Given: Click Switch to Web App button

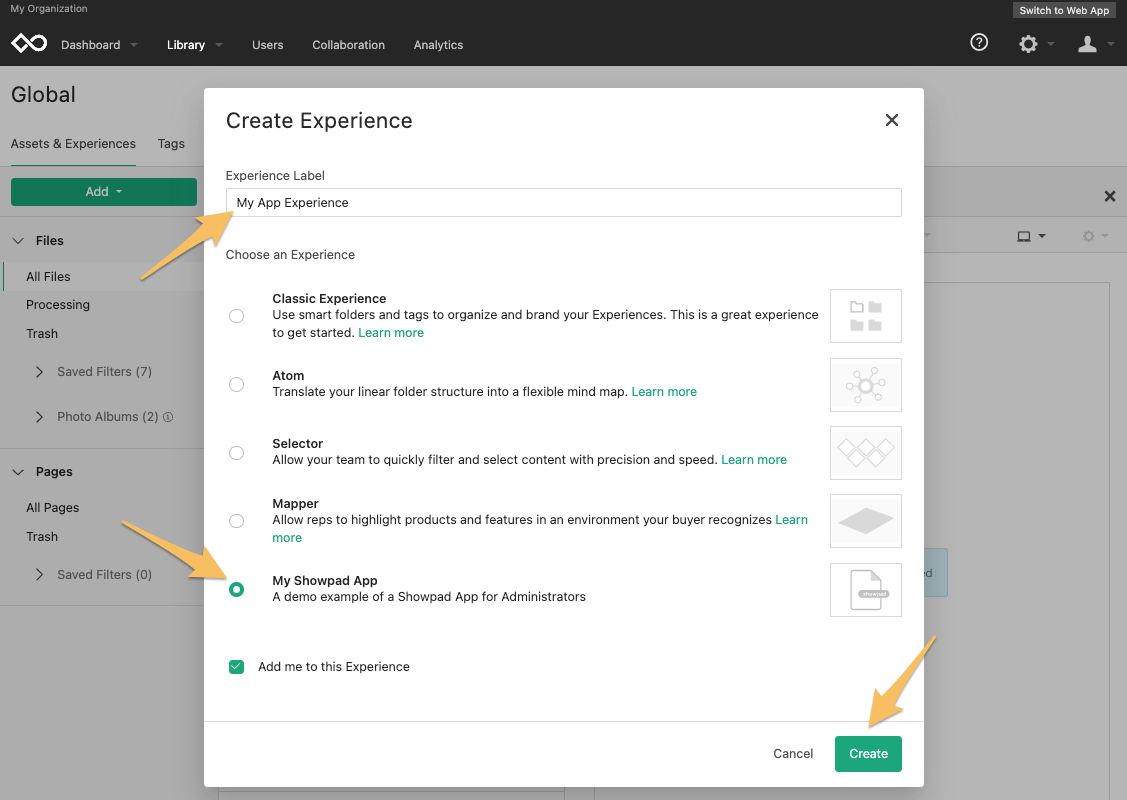Looking at the screenshot, I should (1064, 10).
